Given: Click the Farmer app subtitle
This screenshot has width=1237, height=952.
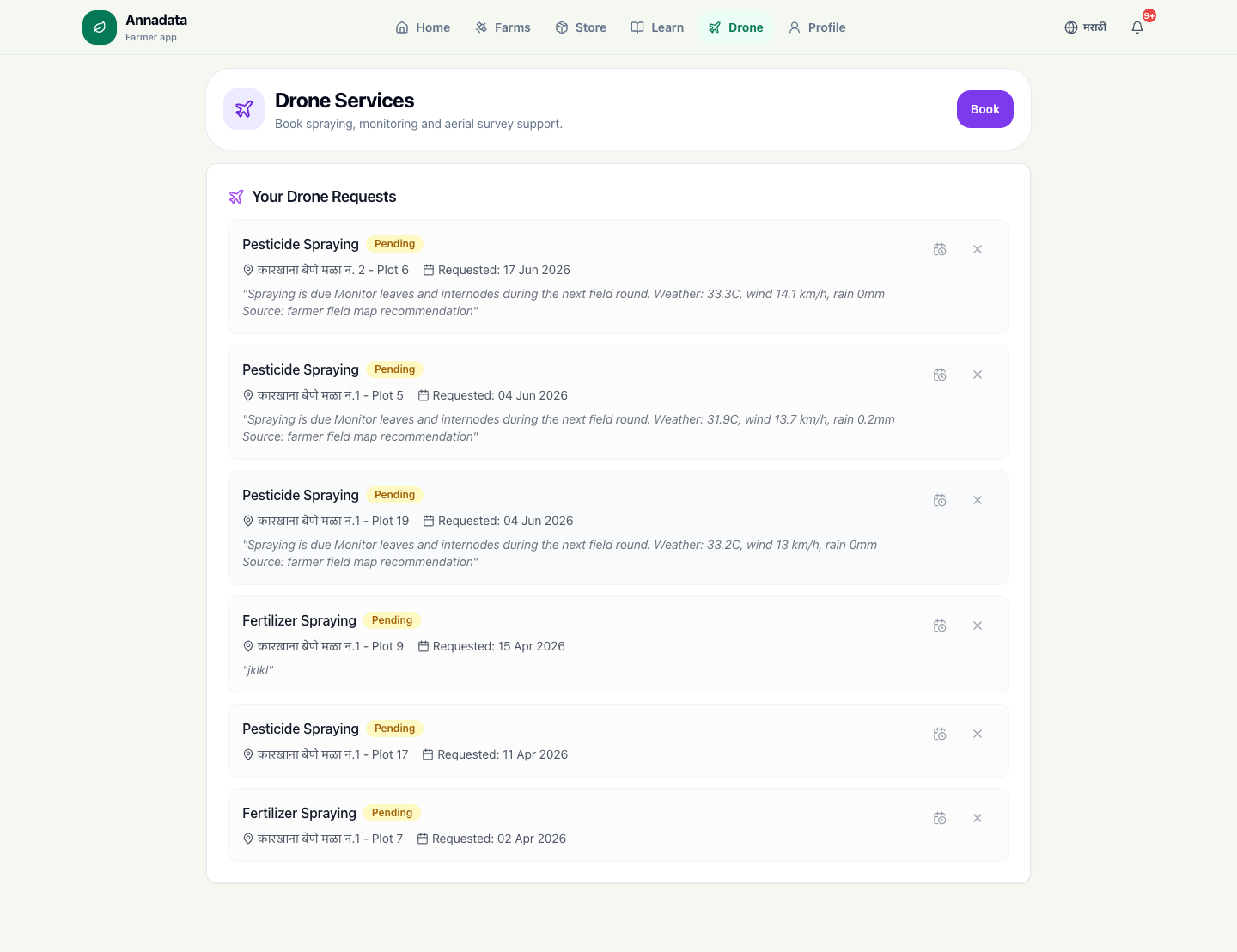Looking at the screenshot, I should point(151,37).
